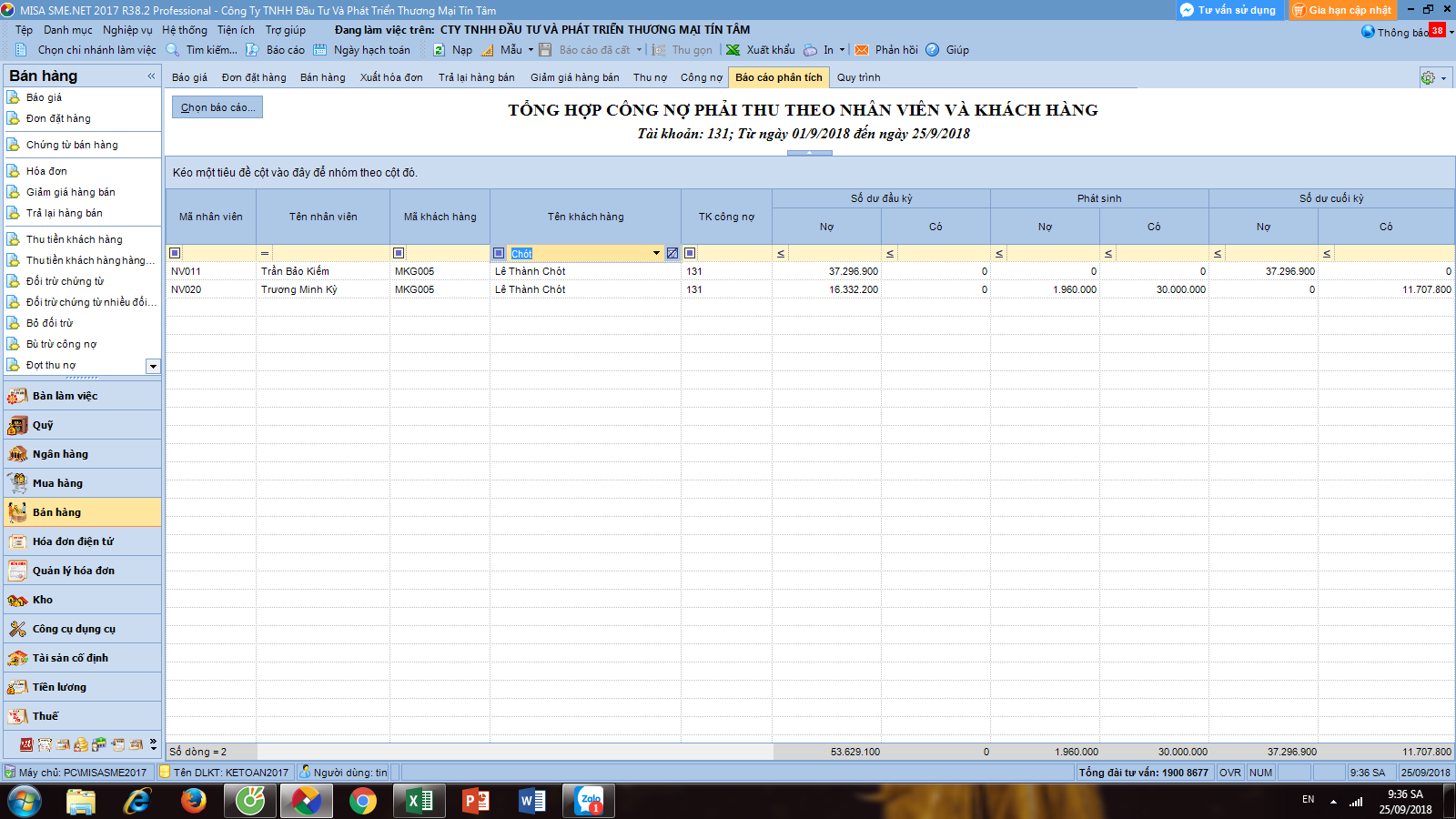Viewport: 1456px width, 819px height.
Task: Collapse the report header handle
Action: click(x=810, y=153)
